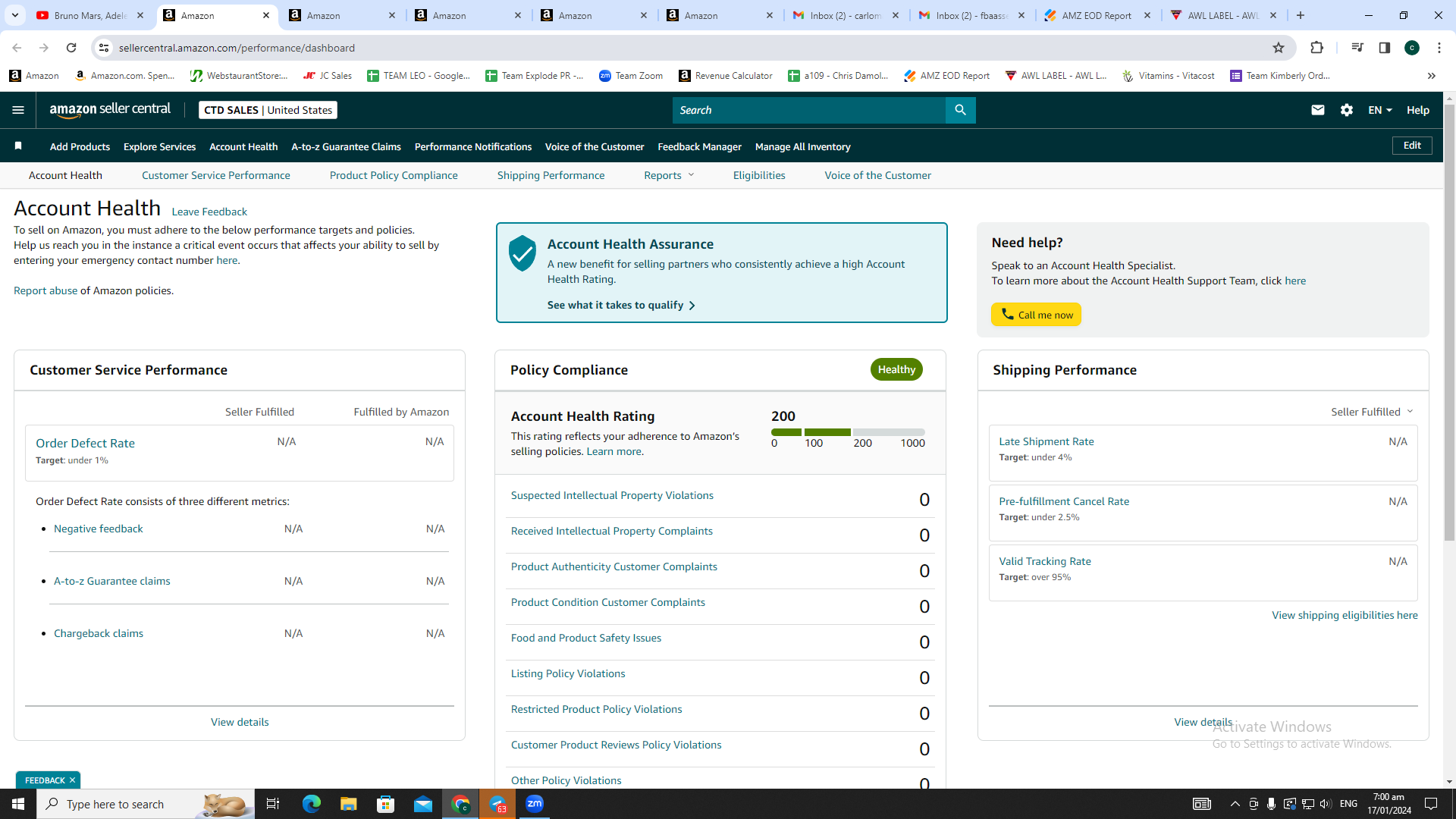Click the Account Health Rating progress bar
This screenshot has width=1456, height=819.
(x=848, y=432)
